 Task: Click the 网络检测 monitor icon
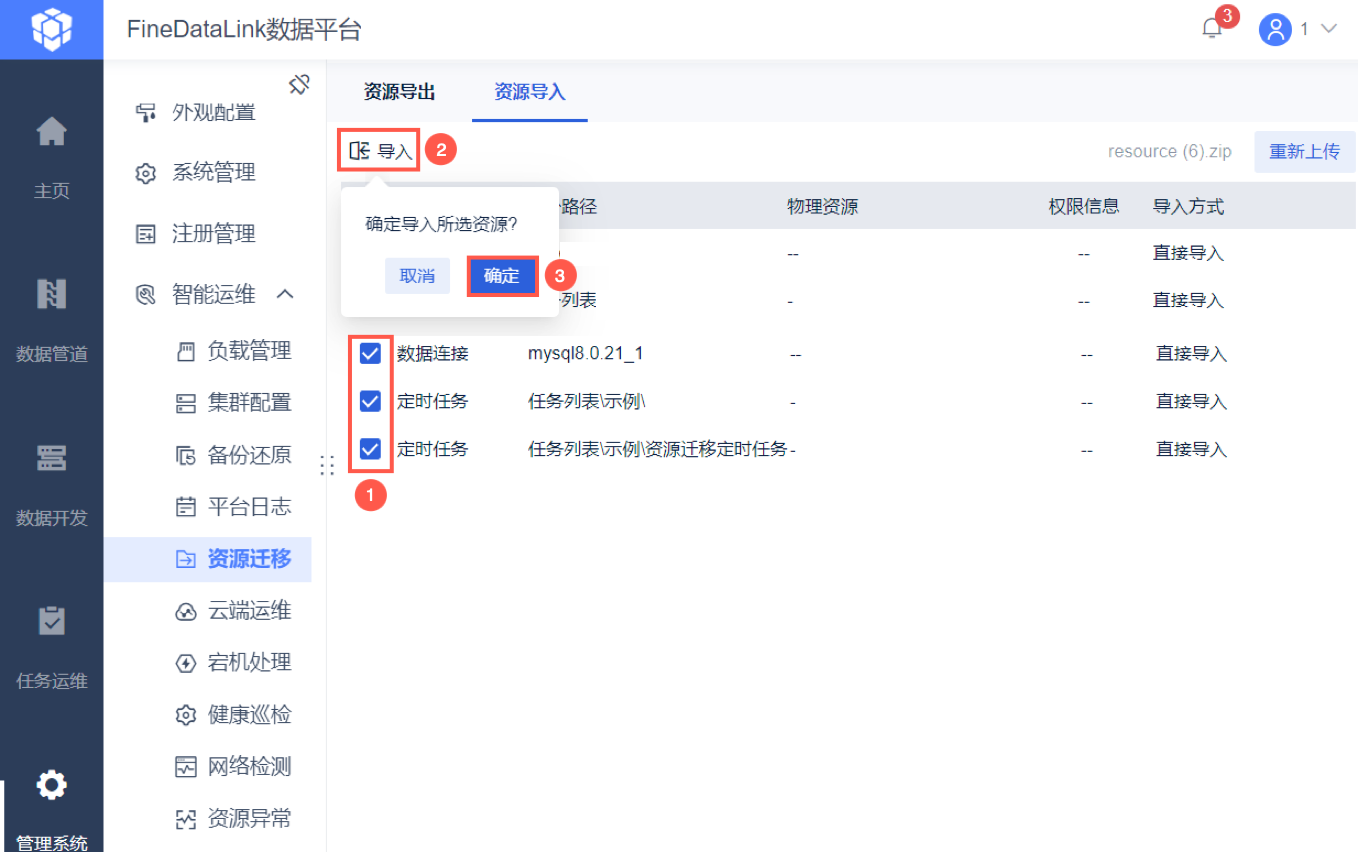point(186,767)
